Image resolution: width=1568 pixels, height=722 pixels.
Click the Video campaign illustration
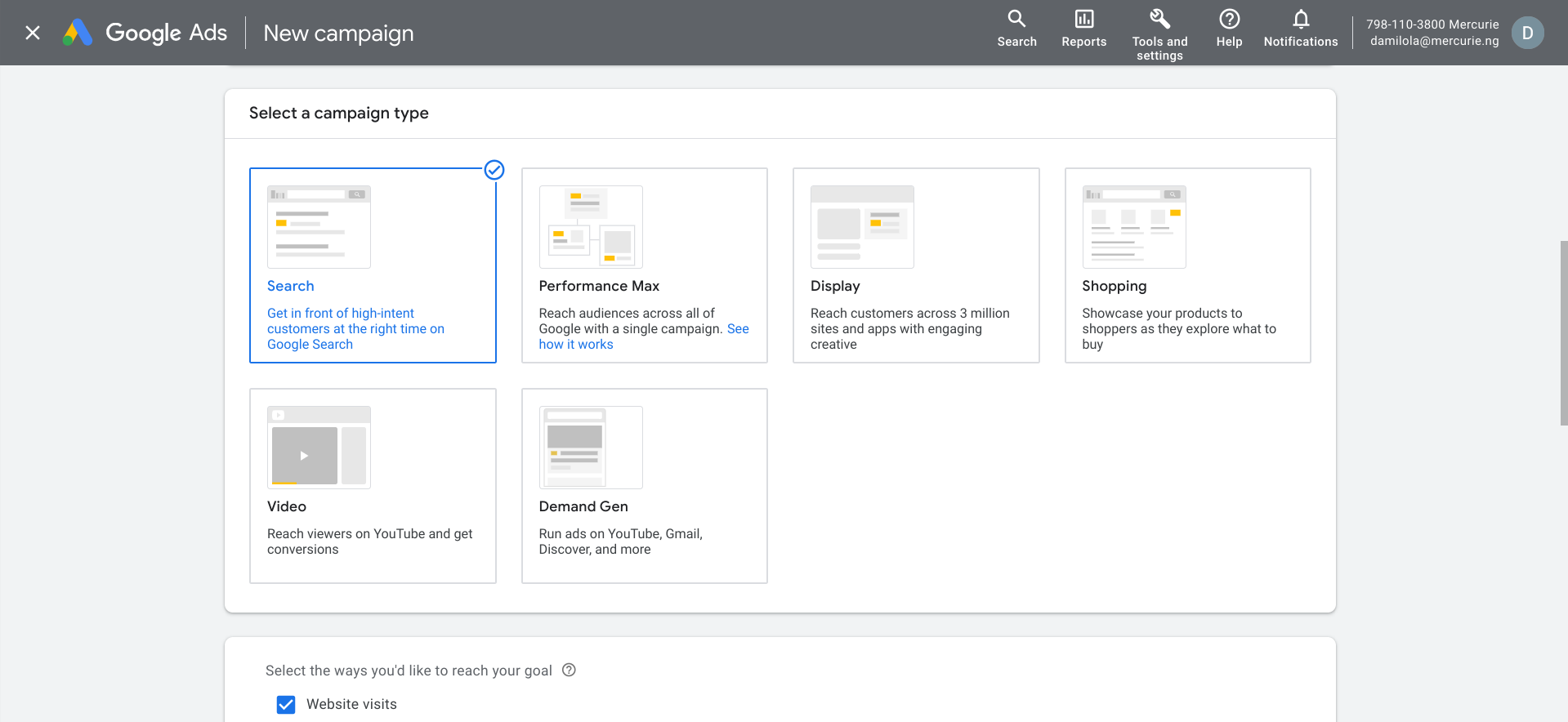(x=319, y=448)
